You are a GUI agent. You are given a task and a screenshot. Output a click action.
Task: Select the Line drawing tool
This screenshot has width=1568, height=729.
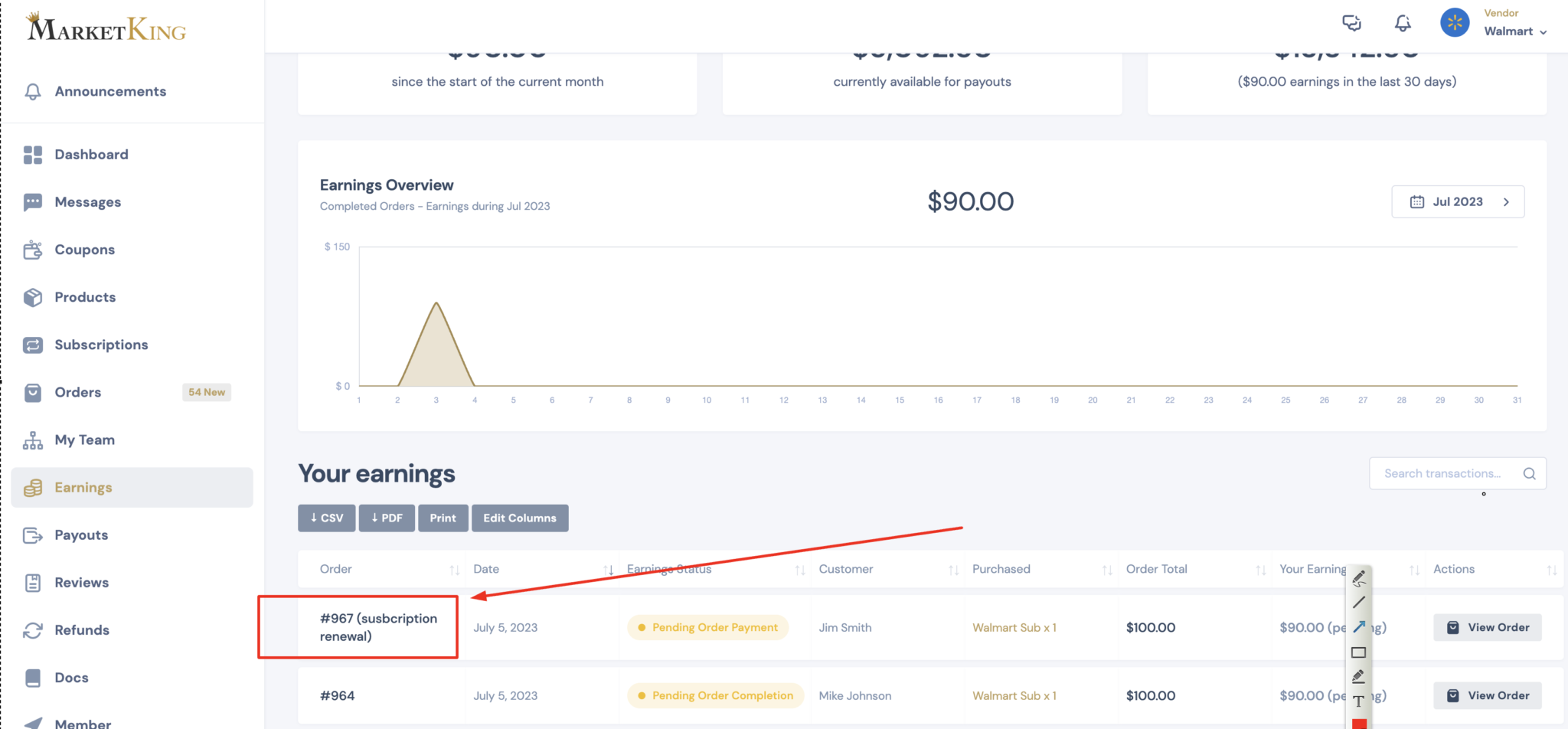tap(1358, 603)
